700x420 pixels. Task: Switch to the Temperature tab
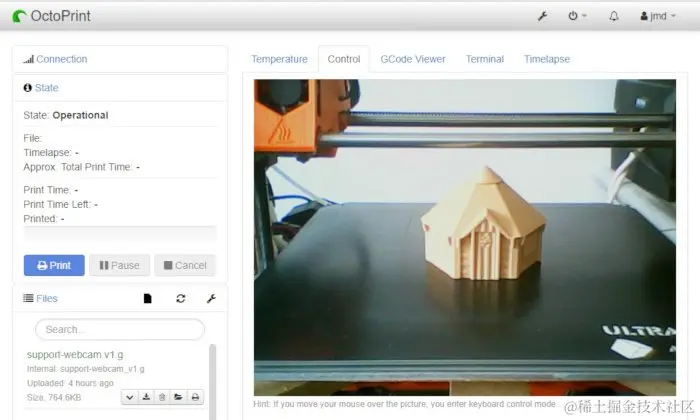pos(279,59)
